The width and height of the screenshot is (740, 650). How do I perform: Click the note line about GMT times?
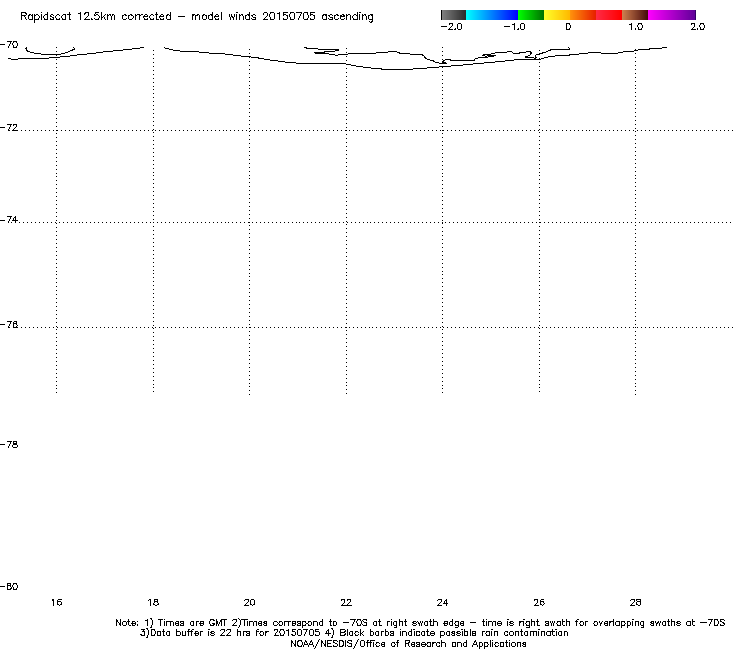pyautogui.click(x=420, y=623)
